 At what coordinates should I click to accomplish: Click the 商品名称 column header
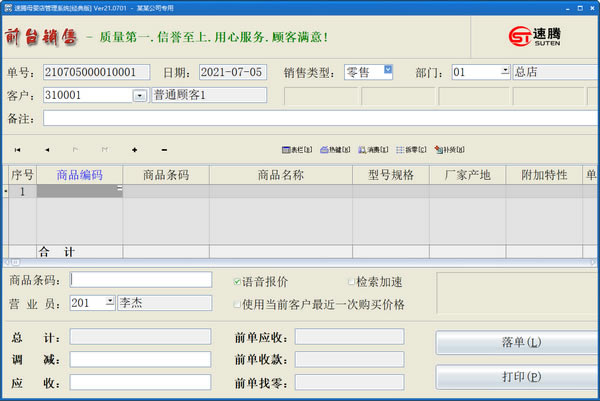point(280,175)
